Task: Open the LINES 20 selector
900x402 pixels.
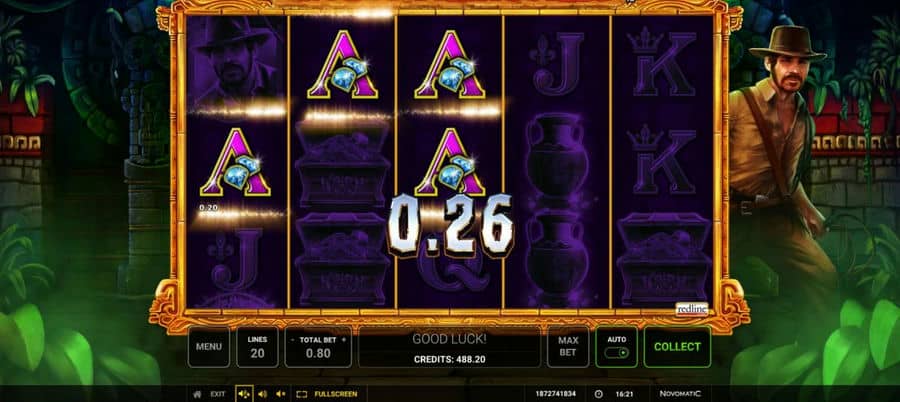Action: click(x=257, y=347)
